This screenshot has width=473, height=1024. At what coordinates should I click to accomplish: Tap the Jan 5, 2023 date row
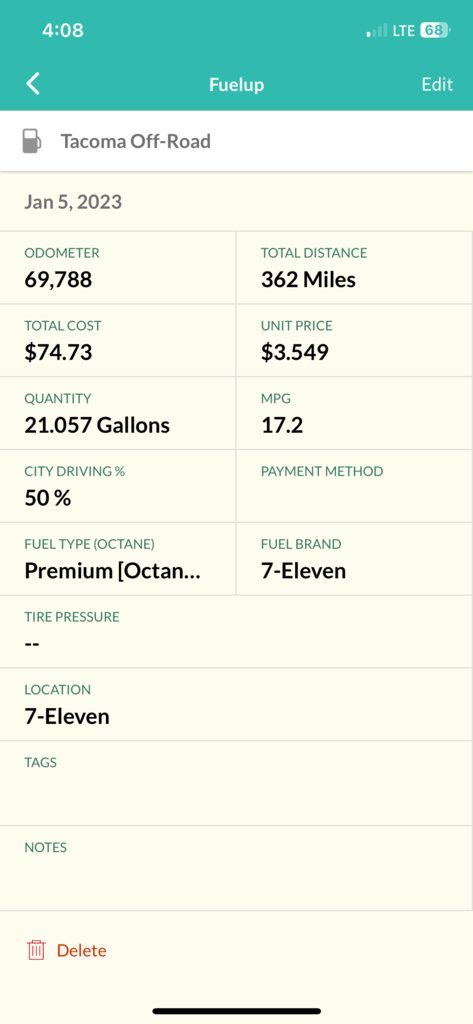coord(236,201)
